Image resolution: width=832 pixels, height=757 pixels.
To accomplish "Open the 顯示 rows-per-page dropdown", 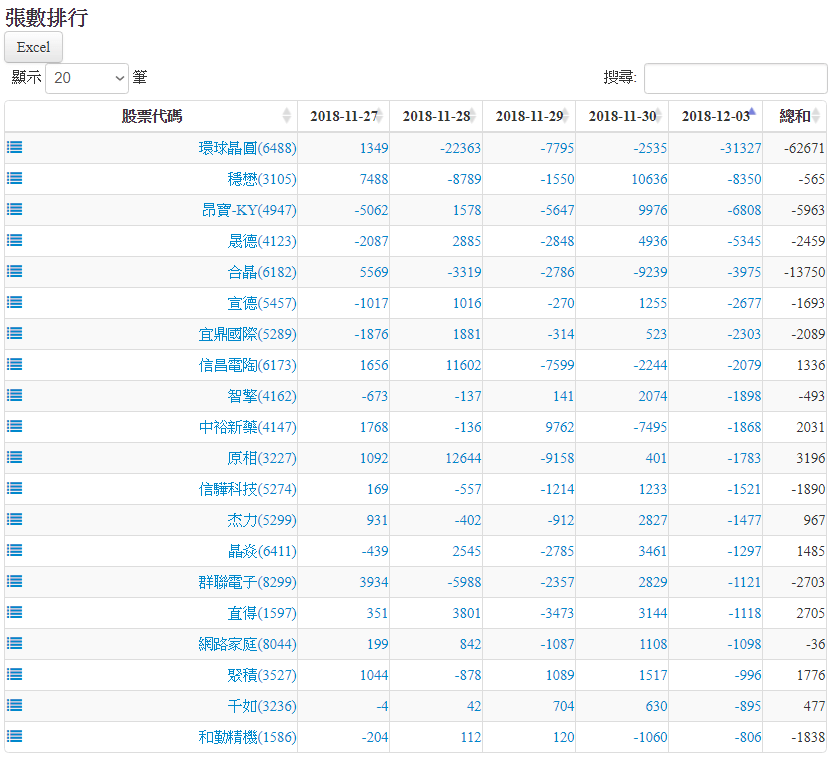I will click(x=87, y=77).
